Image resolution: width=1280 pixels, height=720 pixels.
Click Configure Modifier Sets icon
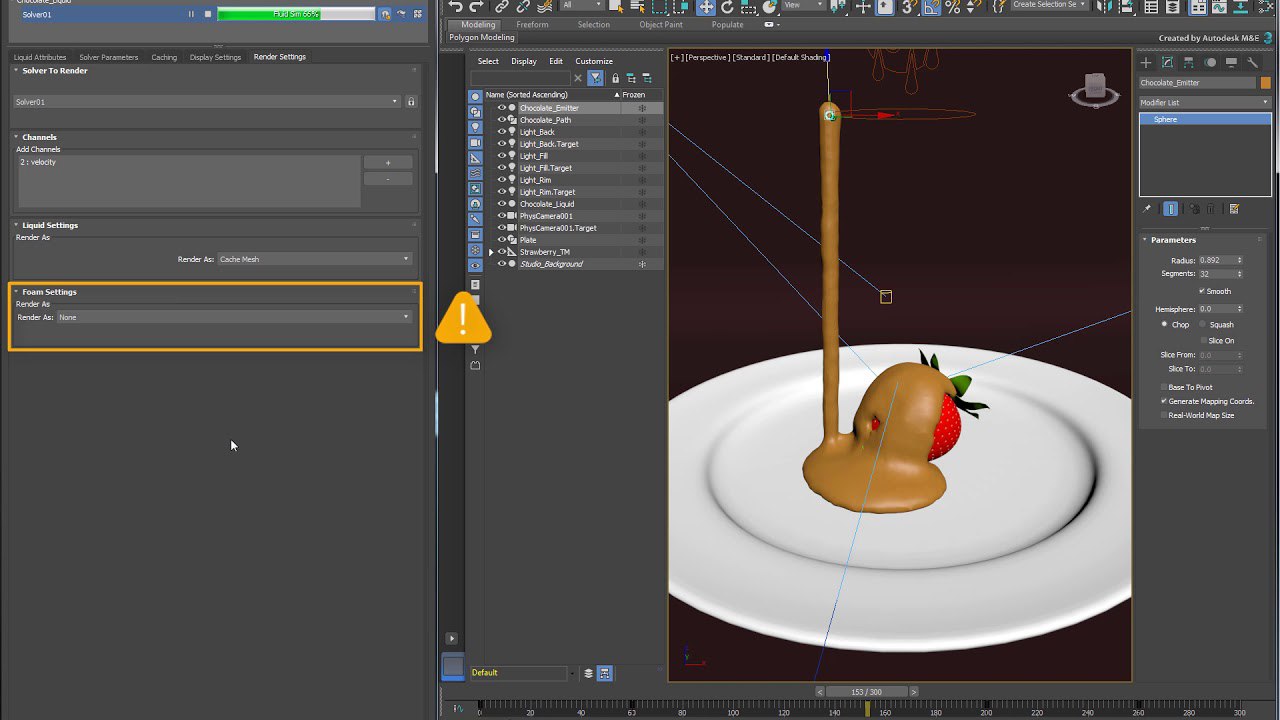point(1234,209)
